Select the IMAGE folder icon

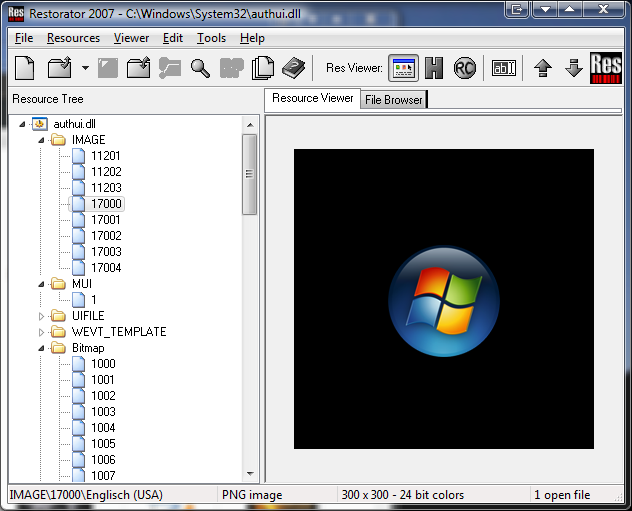click(x=58, y=140)
